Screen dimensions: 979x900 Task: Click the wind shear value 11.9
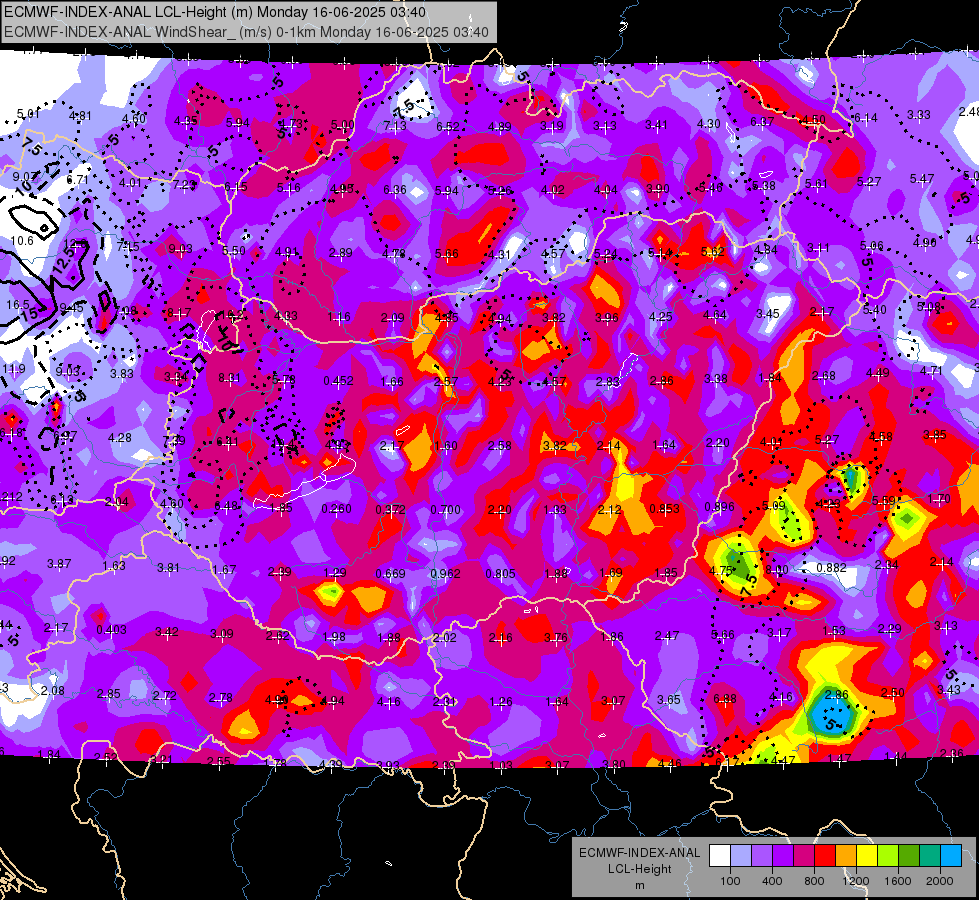14,368
